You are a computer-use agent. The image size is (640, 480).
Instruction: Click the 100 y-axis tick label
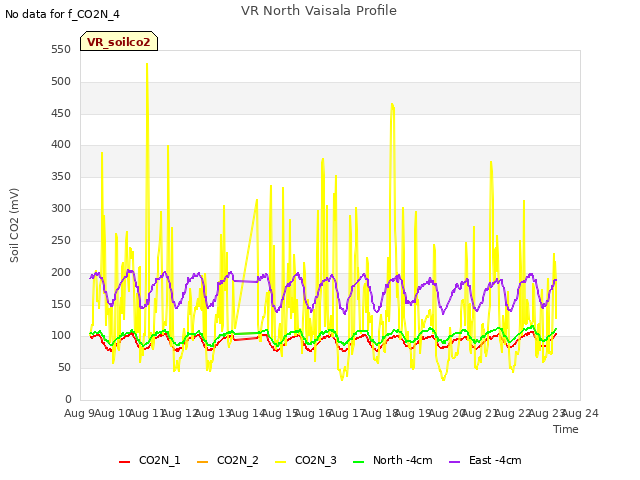click(x=61, y=336)
